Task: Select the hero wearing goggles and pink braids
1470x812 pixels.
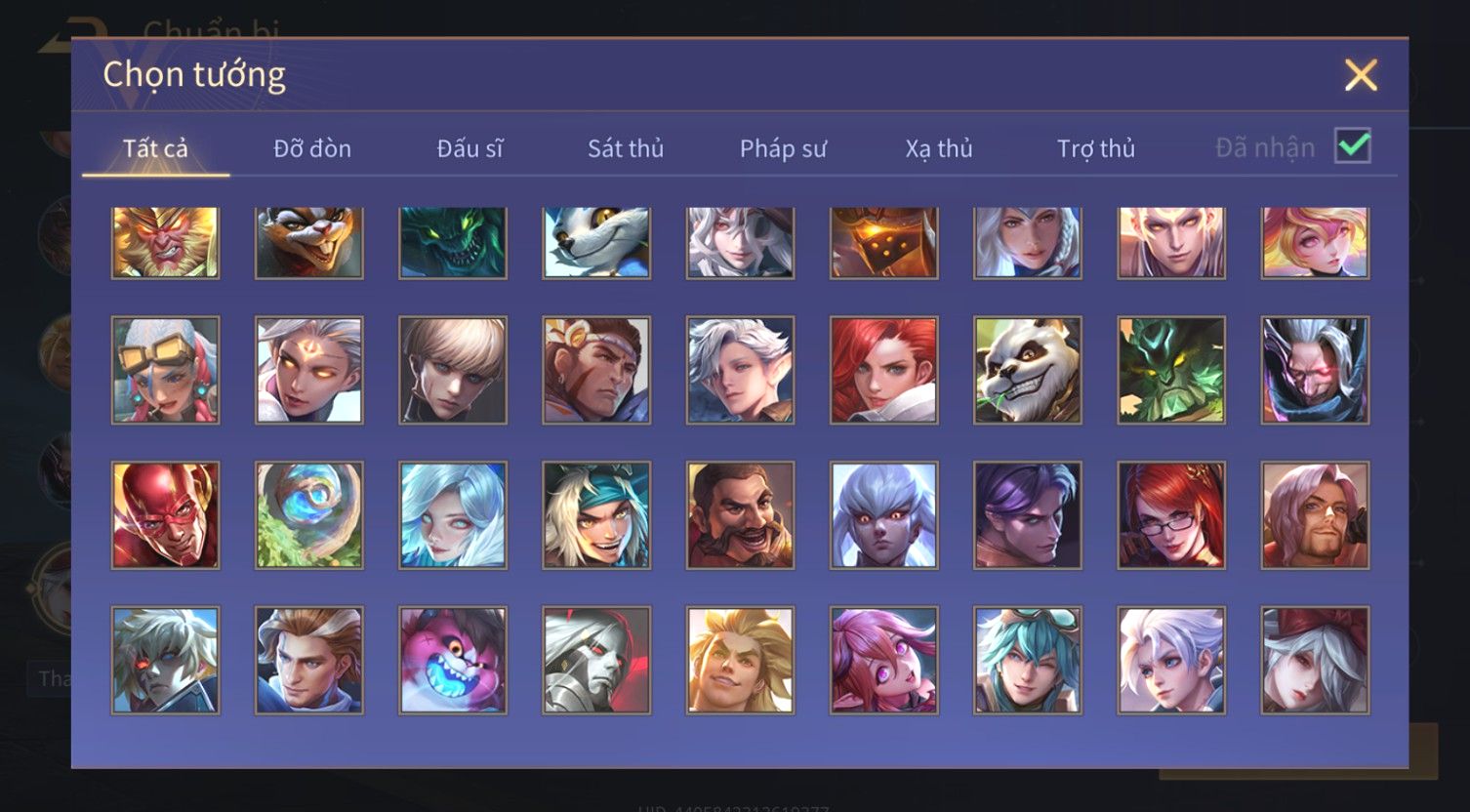Action: coord(165,370)
